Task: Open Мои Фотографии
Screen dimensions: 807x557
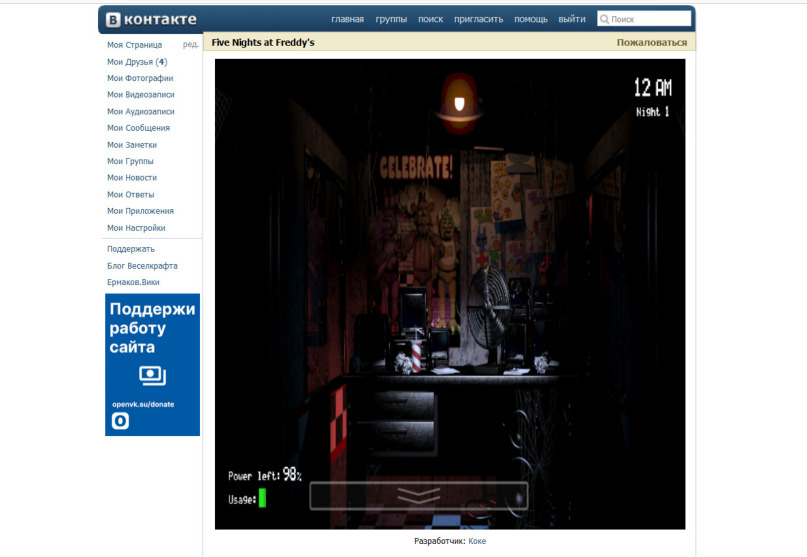Action: [x=140, y=78]
